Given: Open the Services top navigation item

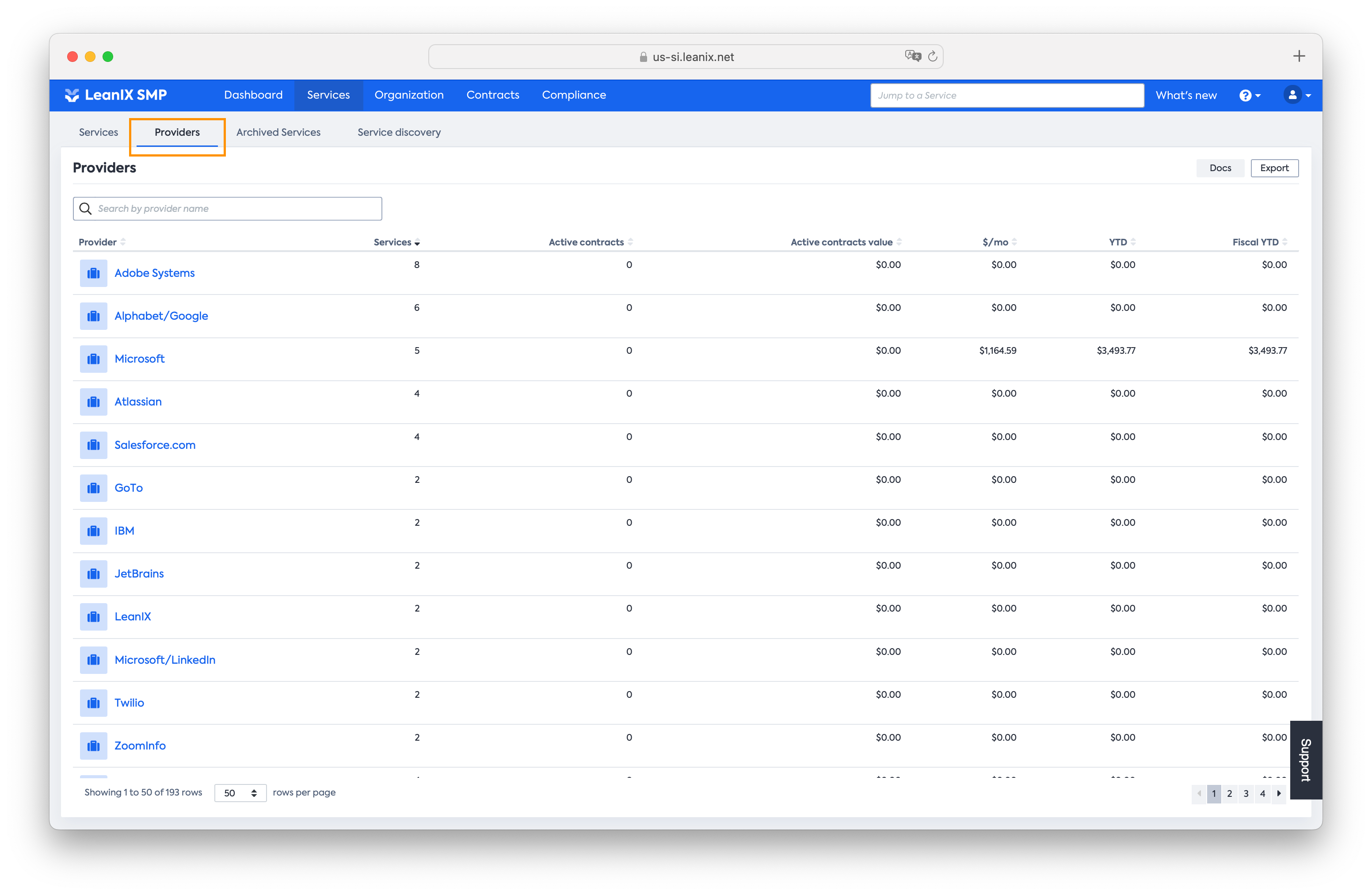Looking at the screenshot, I should pyautogui.click(x=328, y=95).
